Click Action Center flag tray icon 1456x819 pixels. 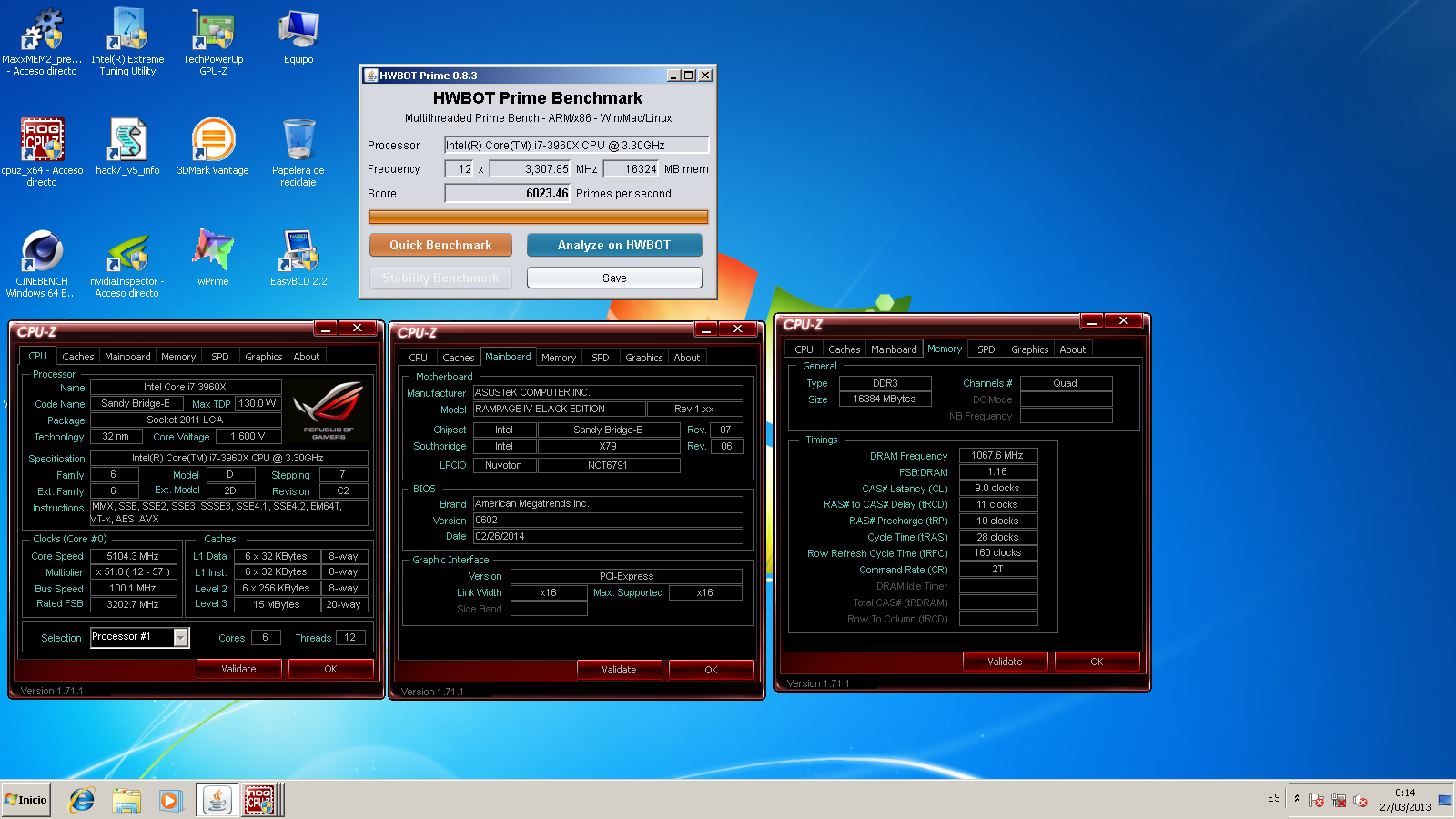[x=1317, y=800]
